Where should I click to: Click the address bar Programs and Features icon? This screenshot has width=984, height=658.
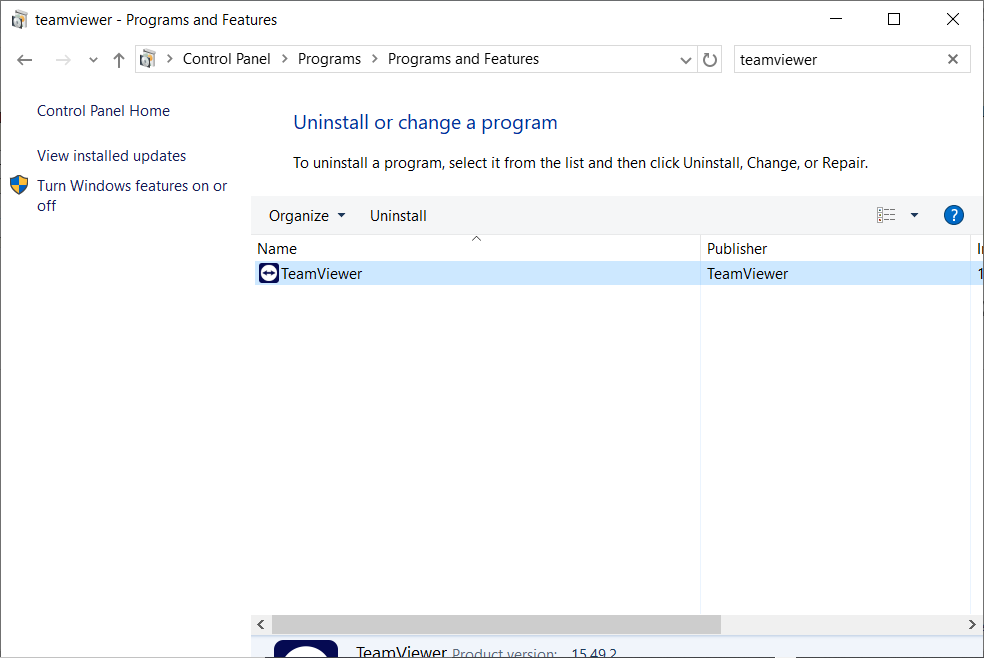[x=148, y=59]
